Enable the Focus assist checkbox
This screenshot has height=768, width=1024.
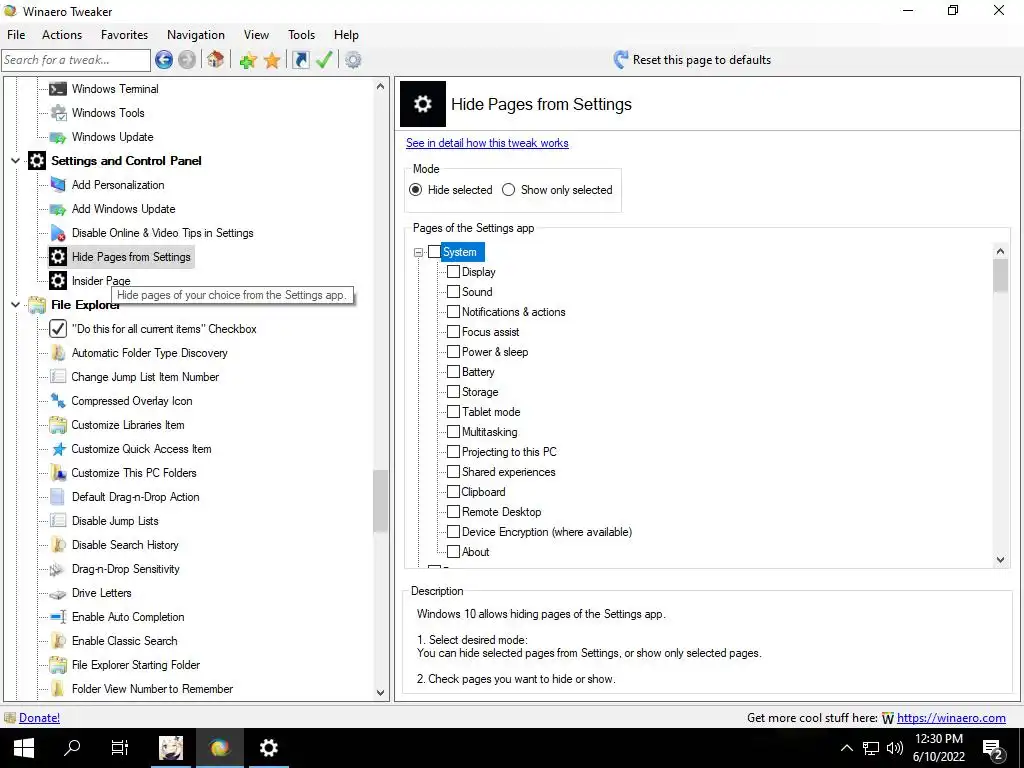coord(453,332)
